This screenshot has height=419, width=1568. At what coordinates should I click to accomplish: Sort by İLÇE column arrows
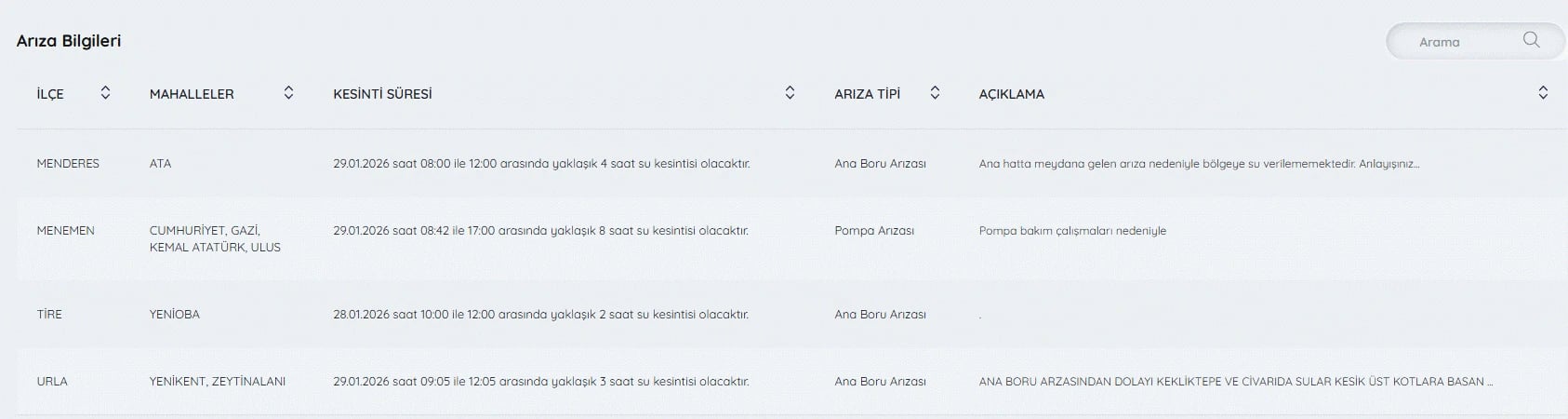(x=105, y=92)
